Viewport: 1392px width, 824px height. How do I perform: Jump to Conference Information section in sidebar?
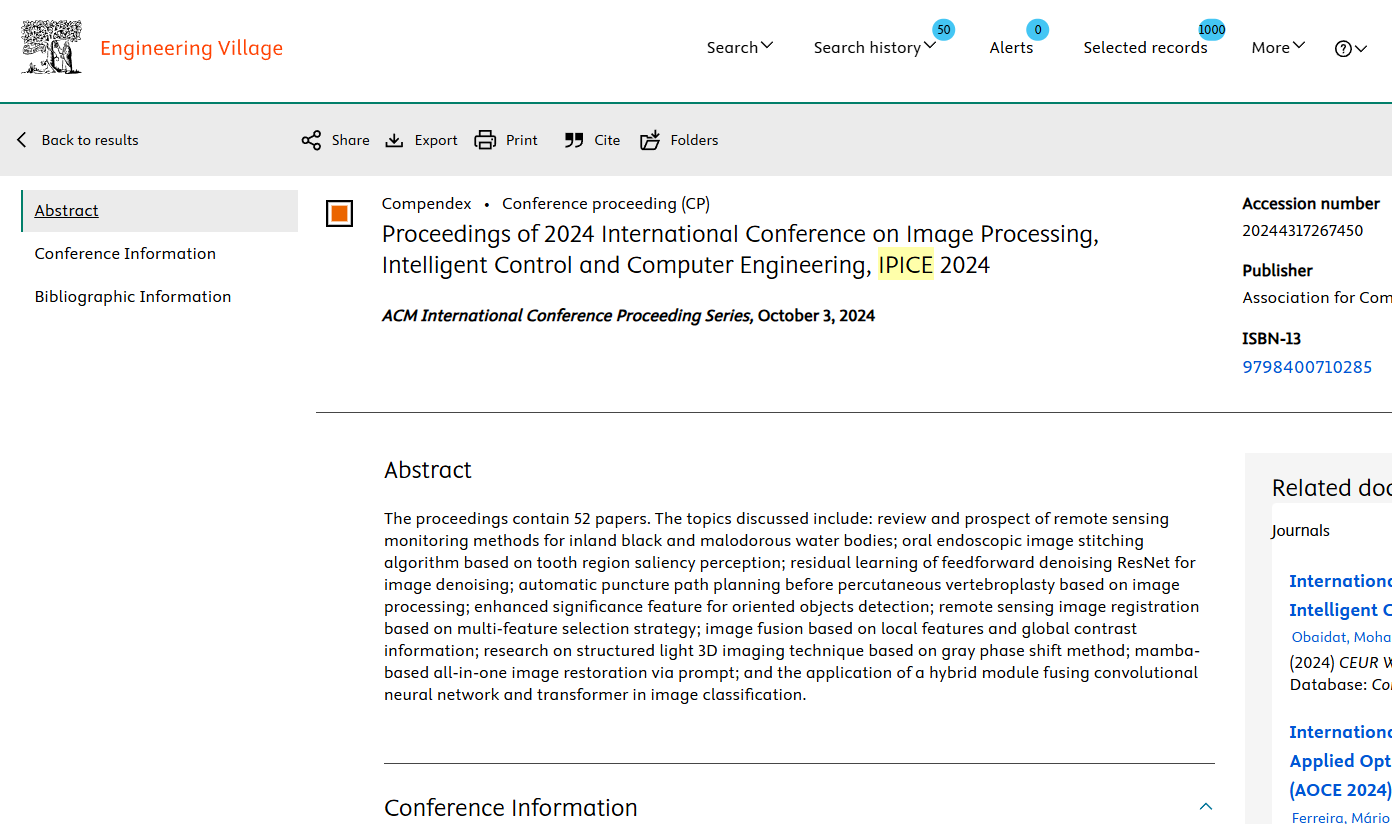pos(125,253)
